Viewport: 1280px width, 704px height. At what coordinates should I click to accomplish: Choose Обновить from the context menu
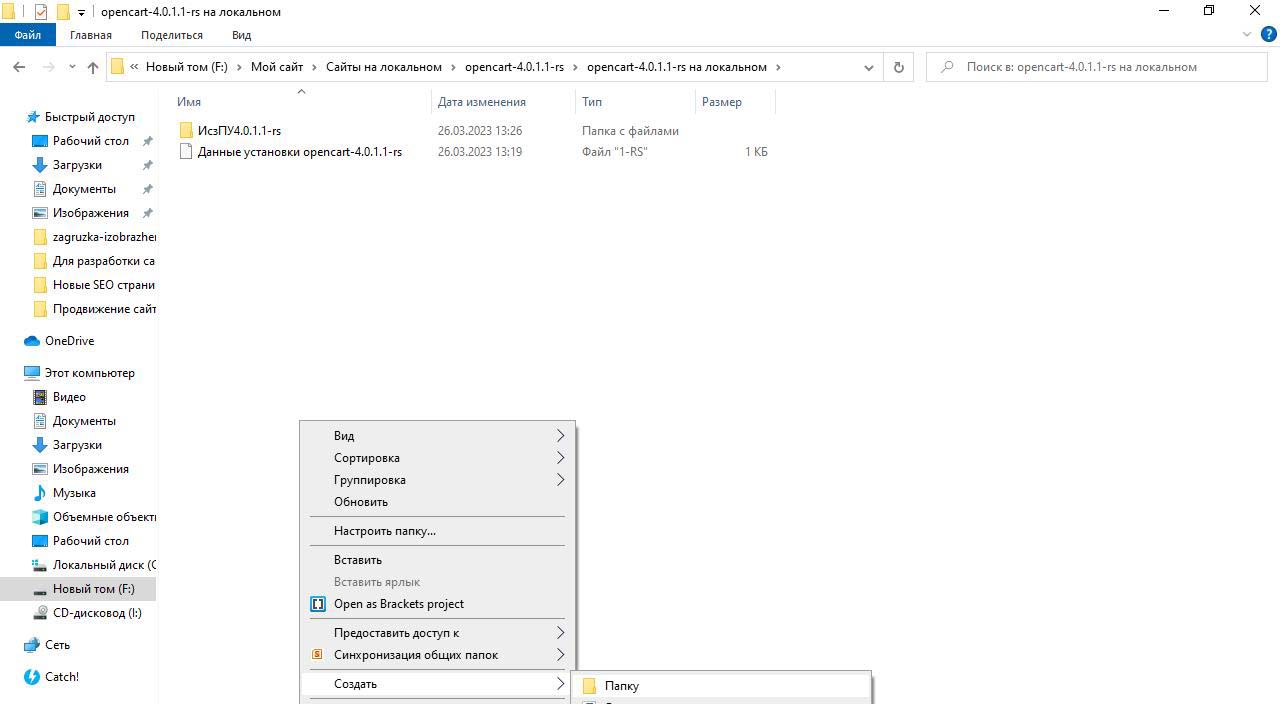click(x=361, y=502)
